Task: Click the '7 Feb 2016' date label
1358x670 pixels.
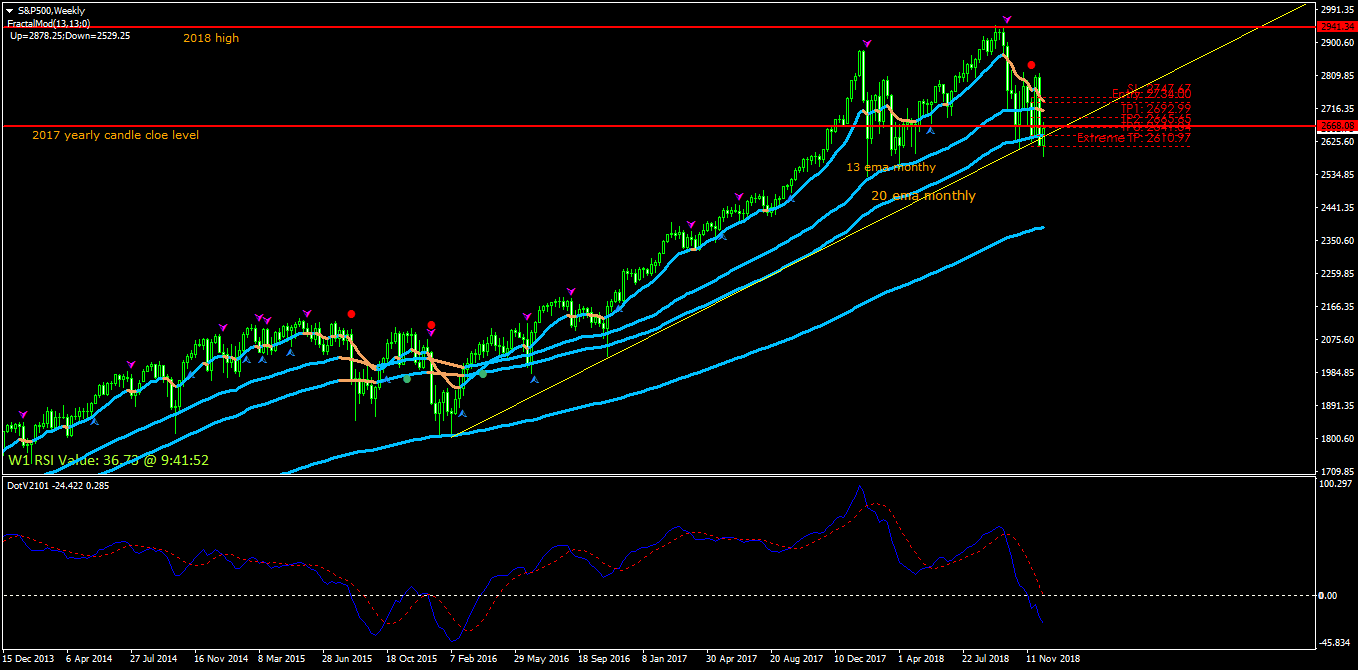Action: click(x=474, y=659)
